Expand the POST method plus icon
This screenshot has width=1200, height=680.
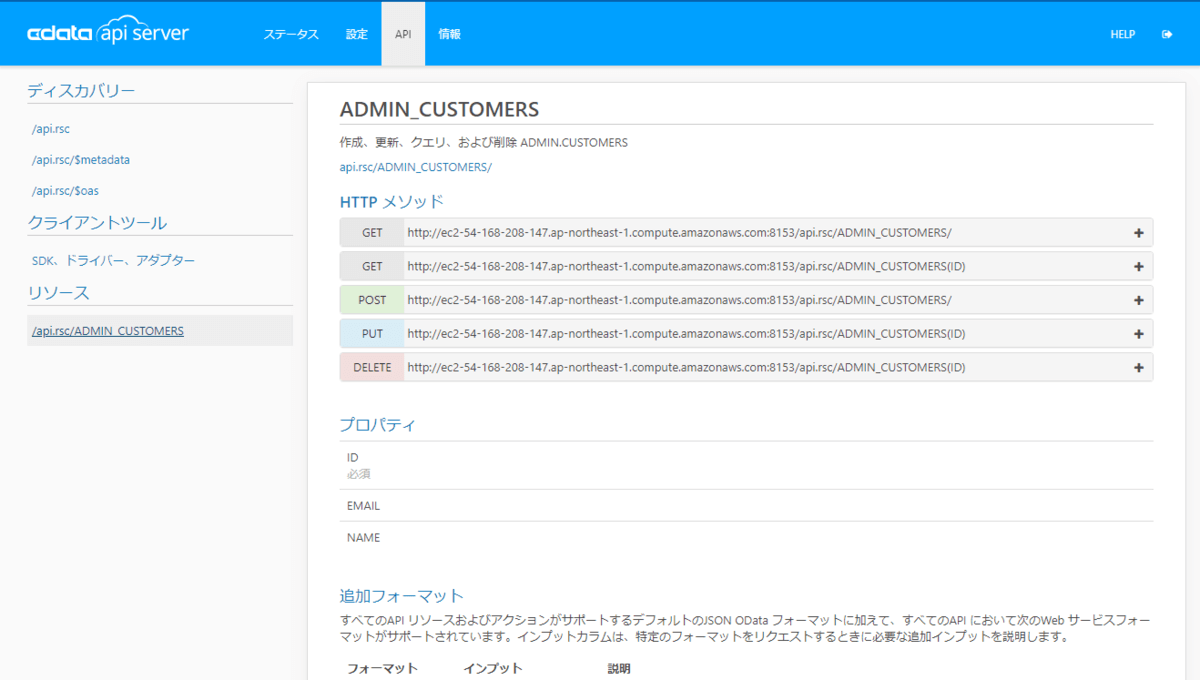click(1138, 300)
